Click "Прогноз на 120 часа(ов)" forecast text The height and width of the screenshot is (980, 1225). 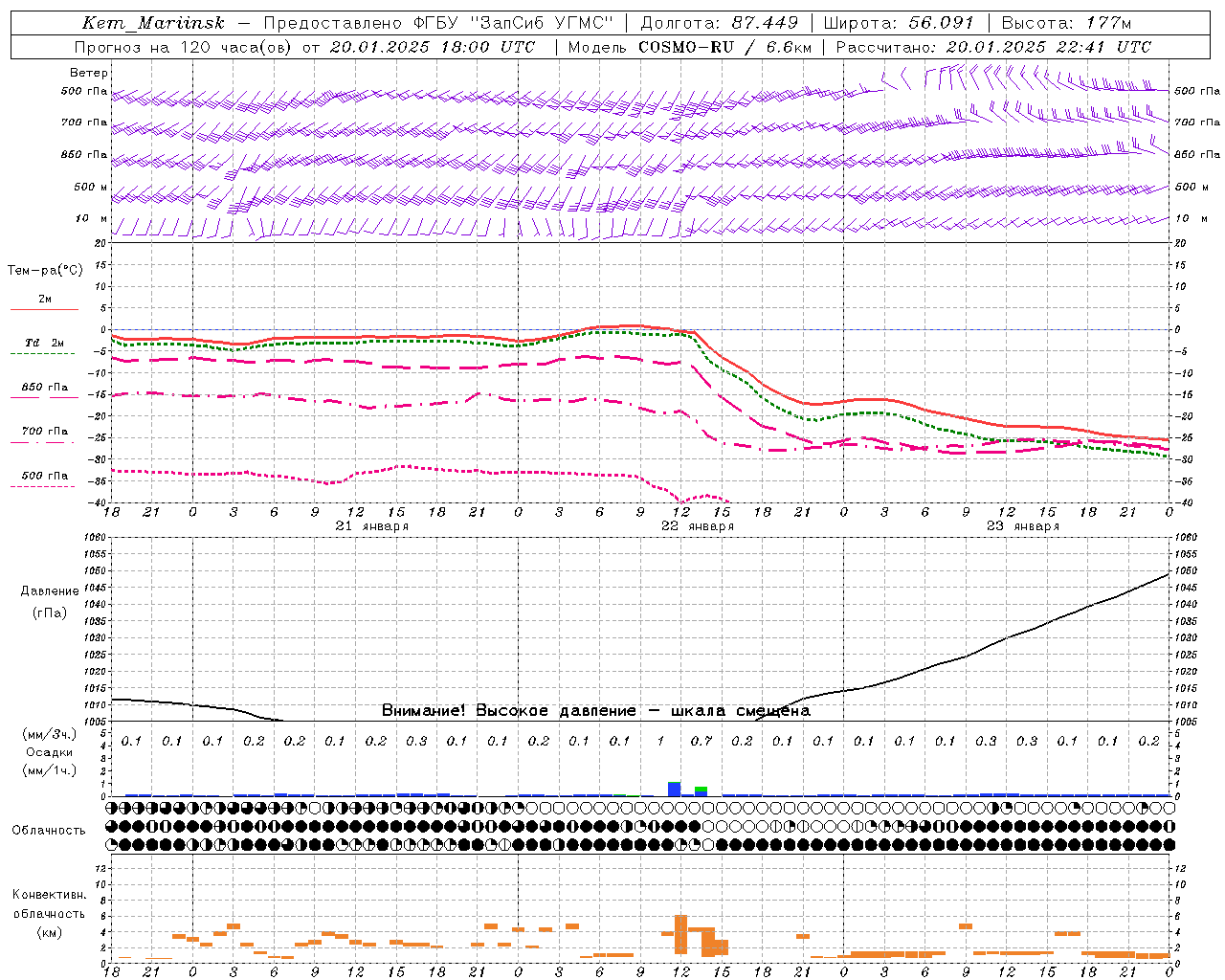pos(183,47)
